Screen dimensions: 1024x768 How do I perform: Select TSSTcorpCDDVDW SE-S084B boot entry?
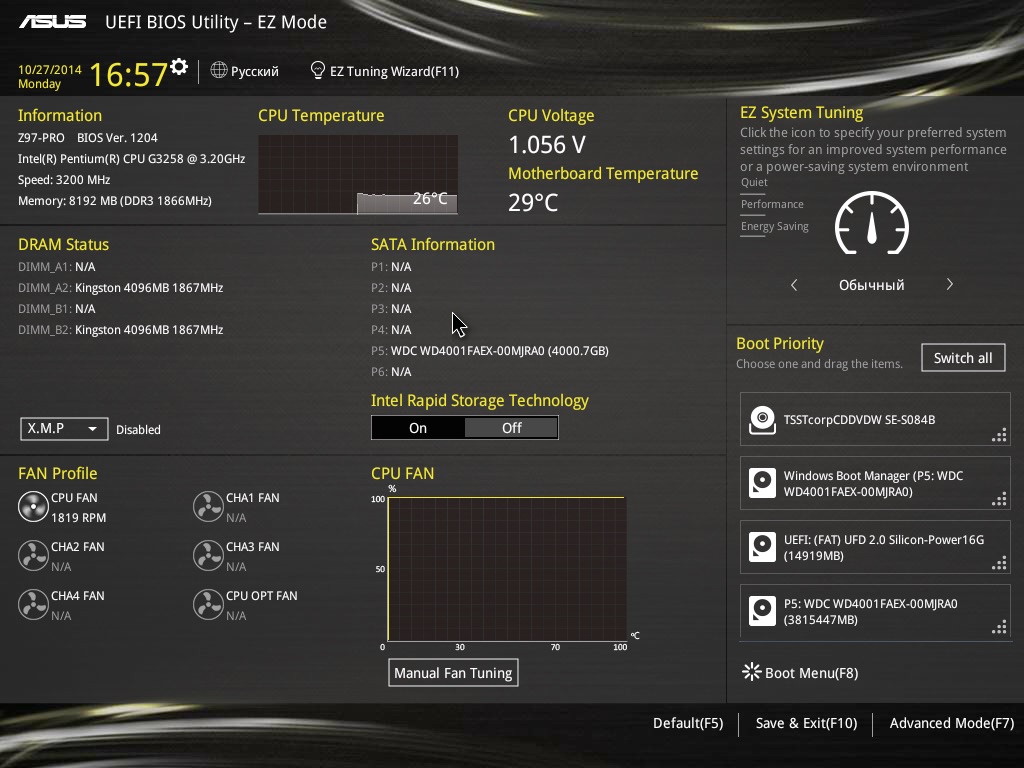click(x=875, y=419)
